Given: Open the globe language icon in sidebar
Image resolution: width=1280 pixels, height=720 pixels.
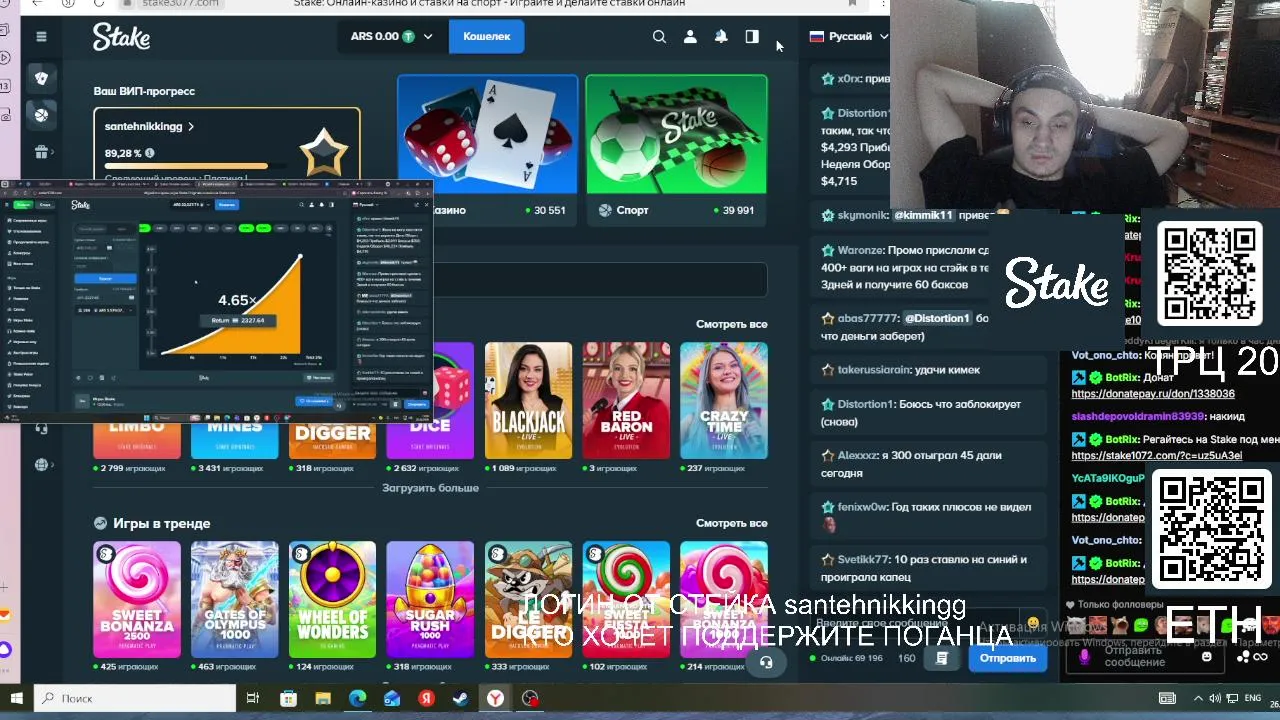Looking at the screenshot, I should coord(41,464).
